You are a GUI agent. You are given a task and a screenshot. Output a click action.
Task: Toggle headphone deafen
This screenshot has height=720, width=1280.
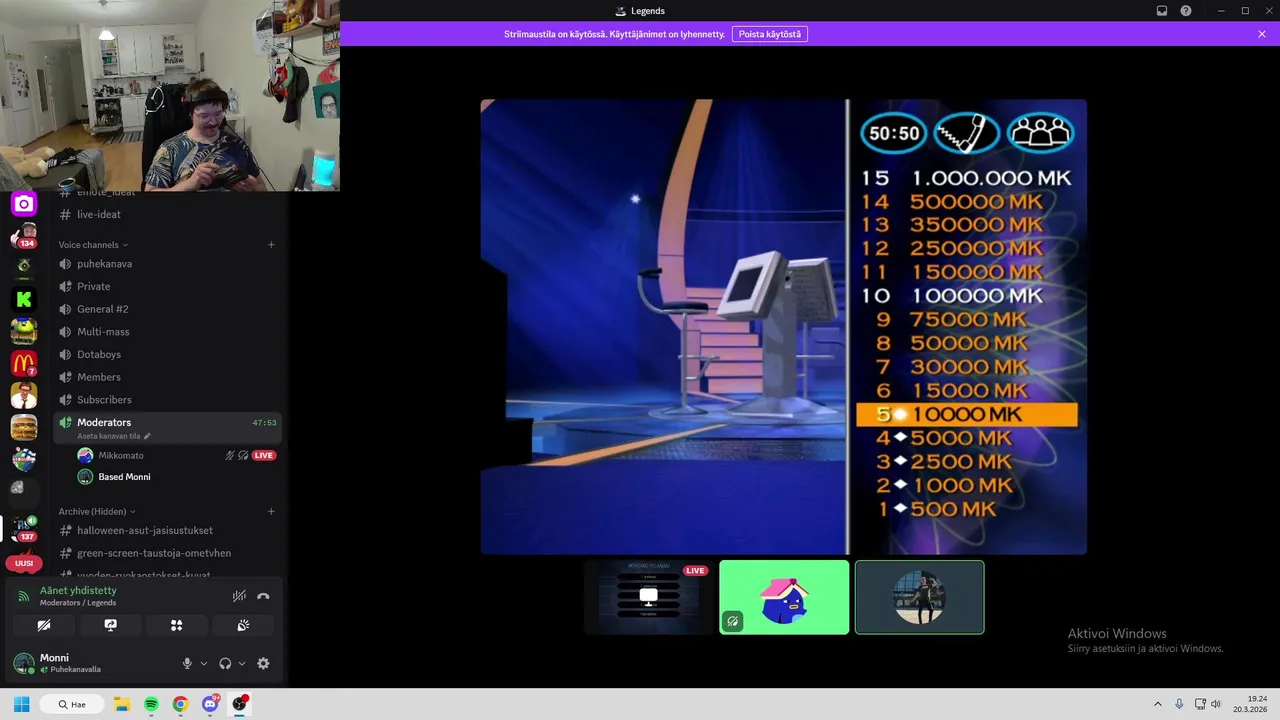pyautogui.click(x=225, y=663)
